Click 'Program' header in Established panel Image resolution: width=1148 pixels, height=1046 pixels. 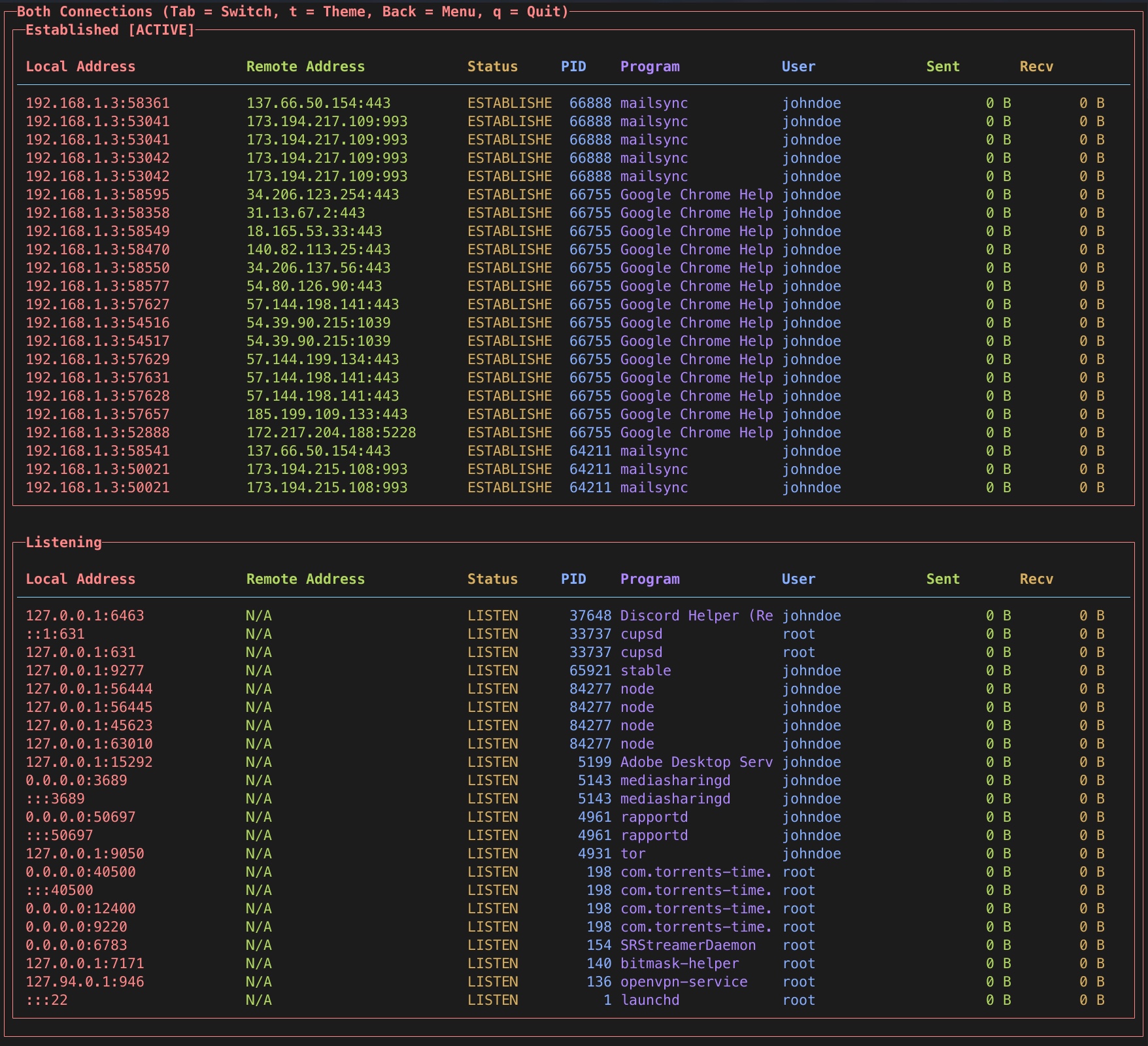650,67
